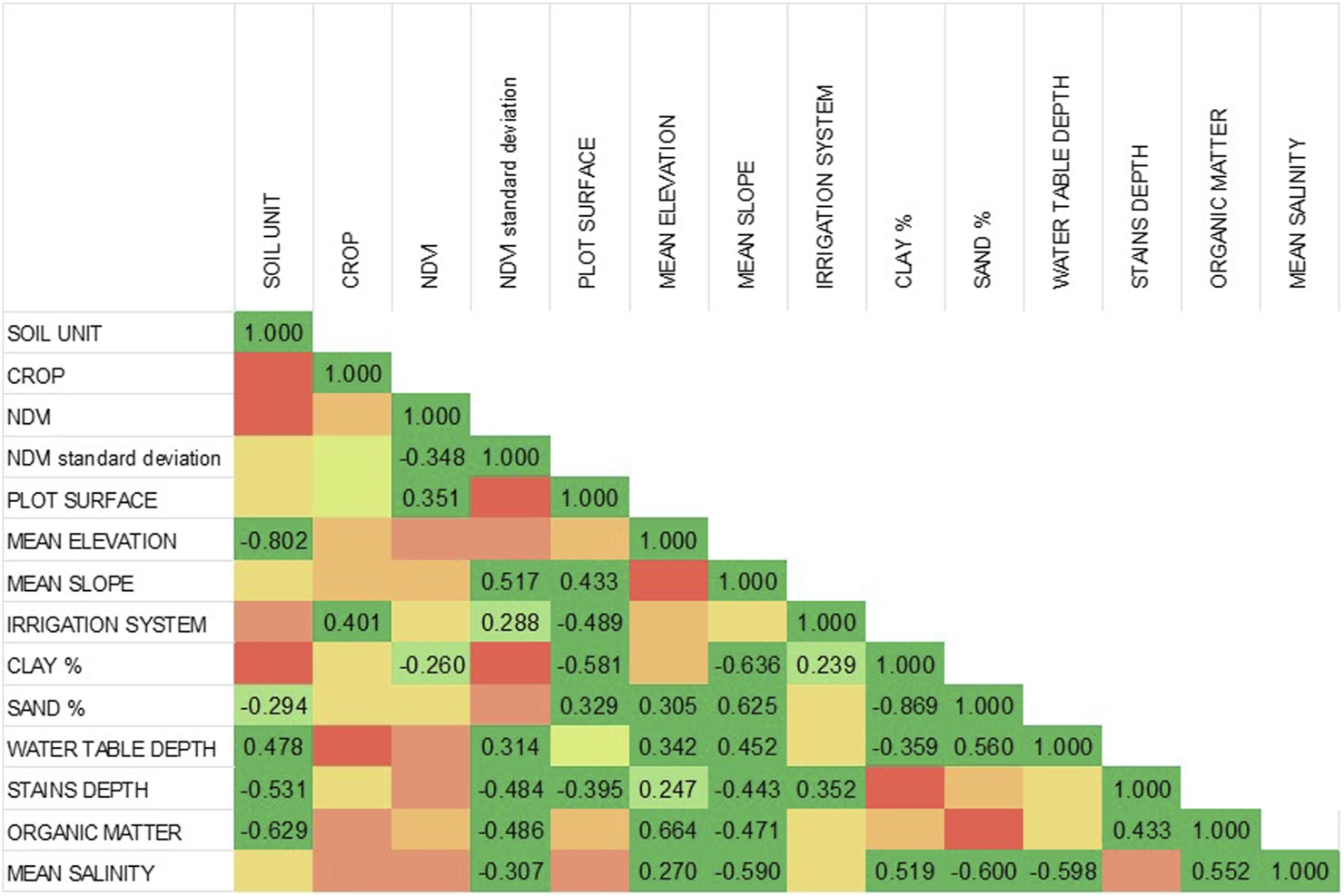Select the IRRIGATION SYSTEM row label
The image size is (1344, 896).
106,625
